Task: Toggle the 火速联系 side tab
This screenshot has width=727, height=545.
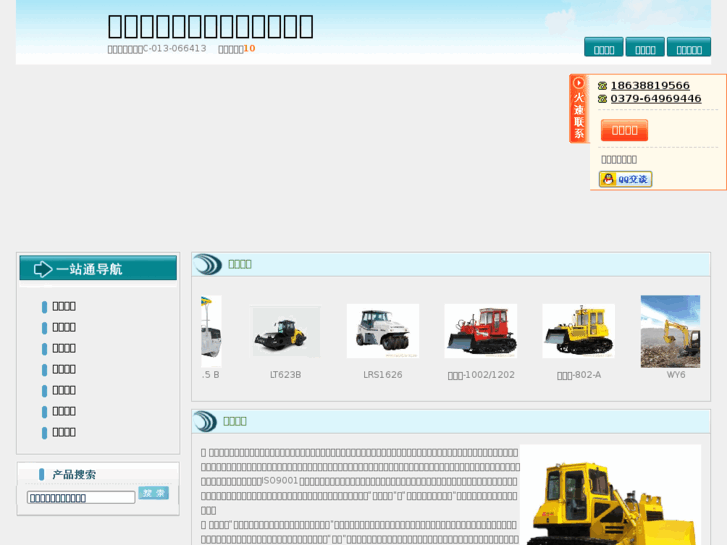Action: pyautogui.click(x=579, y=109)
